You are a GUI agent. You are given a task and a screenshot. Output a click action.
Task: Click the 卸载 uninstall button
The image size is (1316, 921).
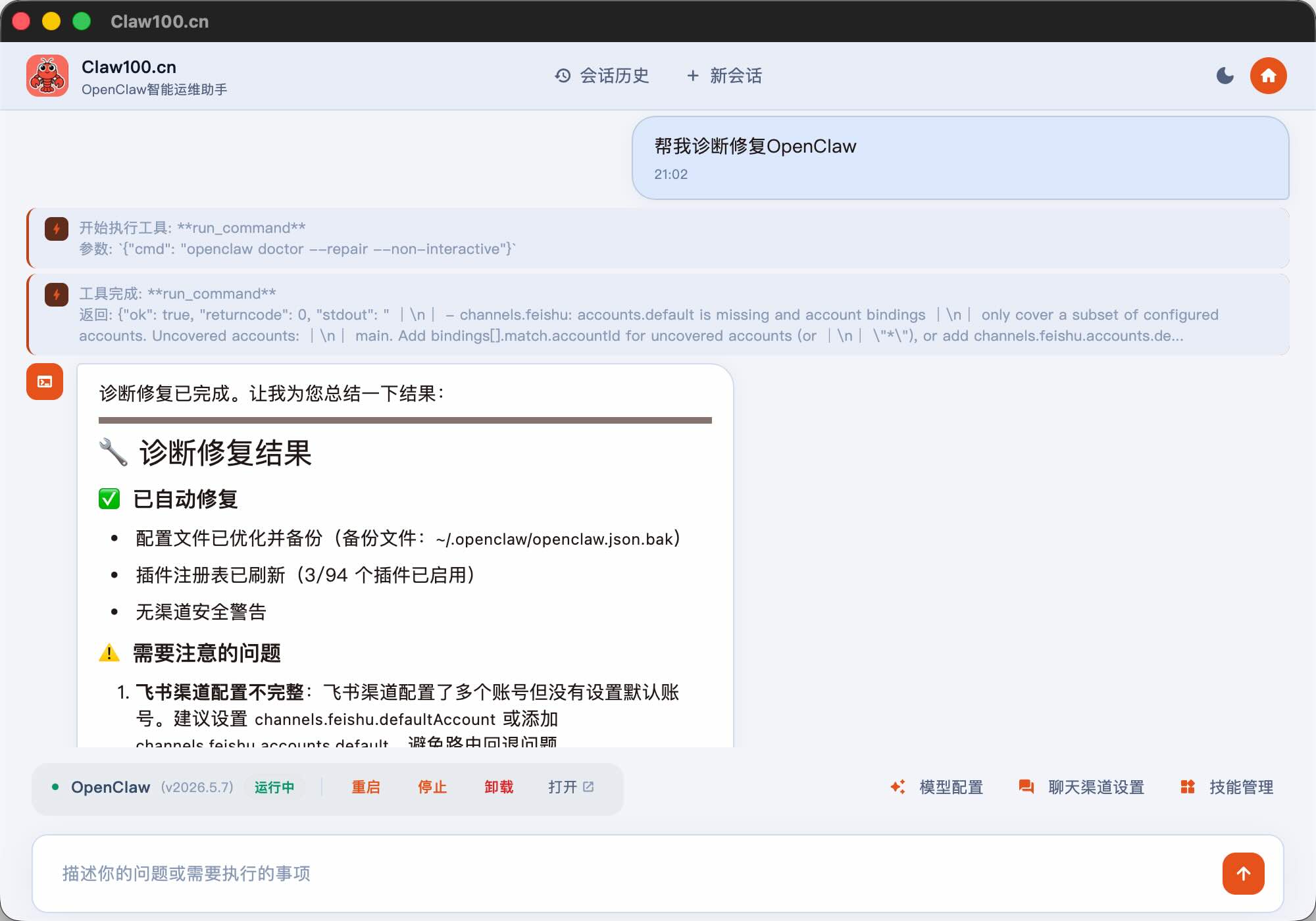pos(499,787)
